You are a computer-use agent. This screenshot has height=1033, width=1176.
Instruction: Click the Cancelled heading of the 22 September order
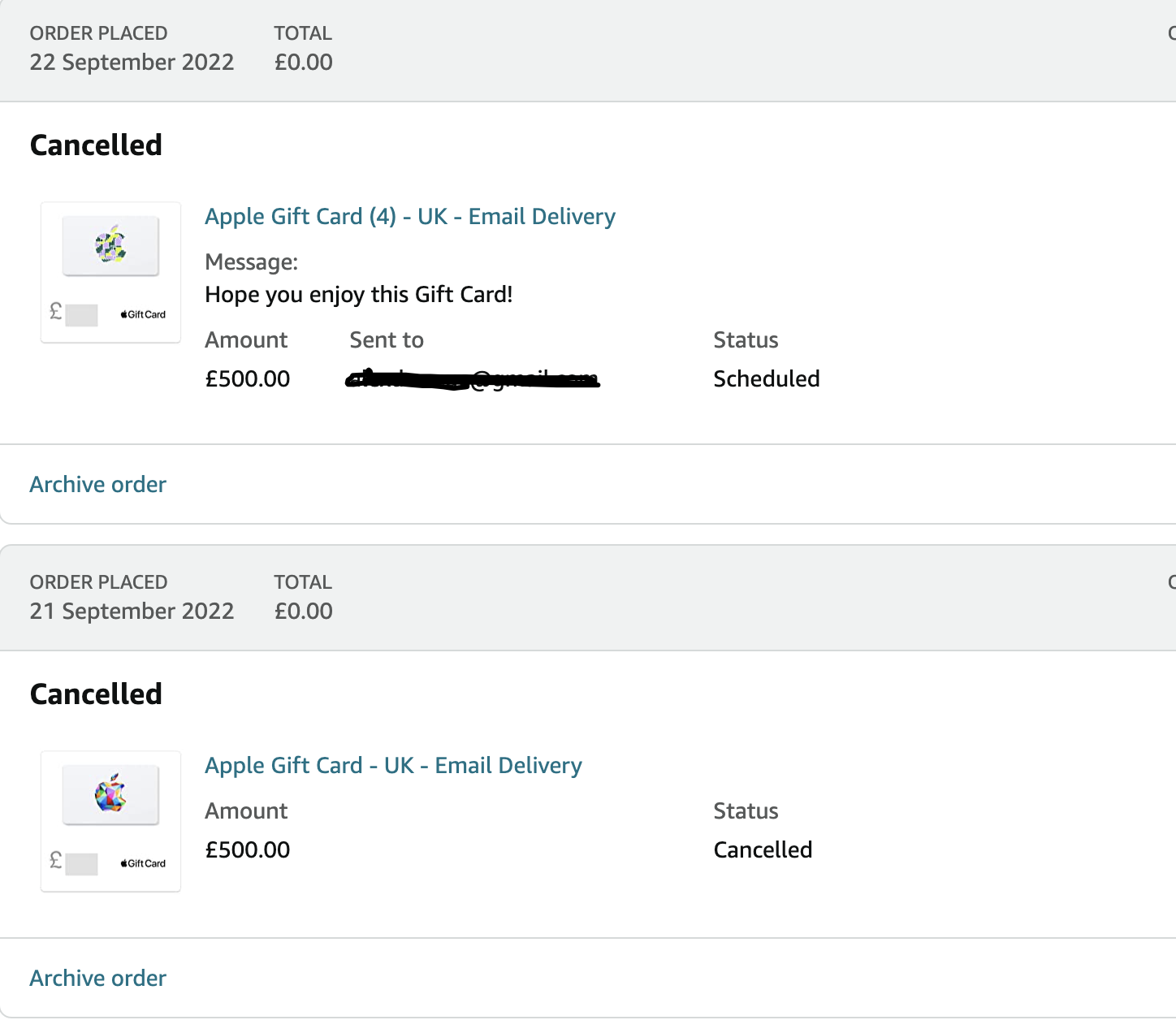pos(96,145)
